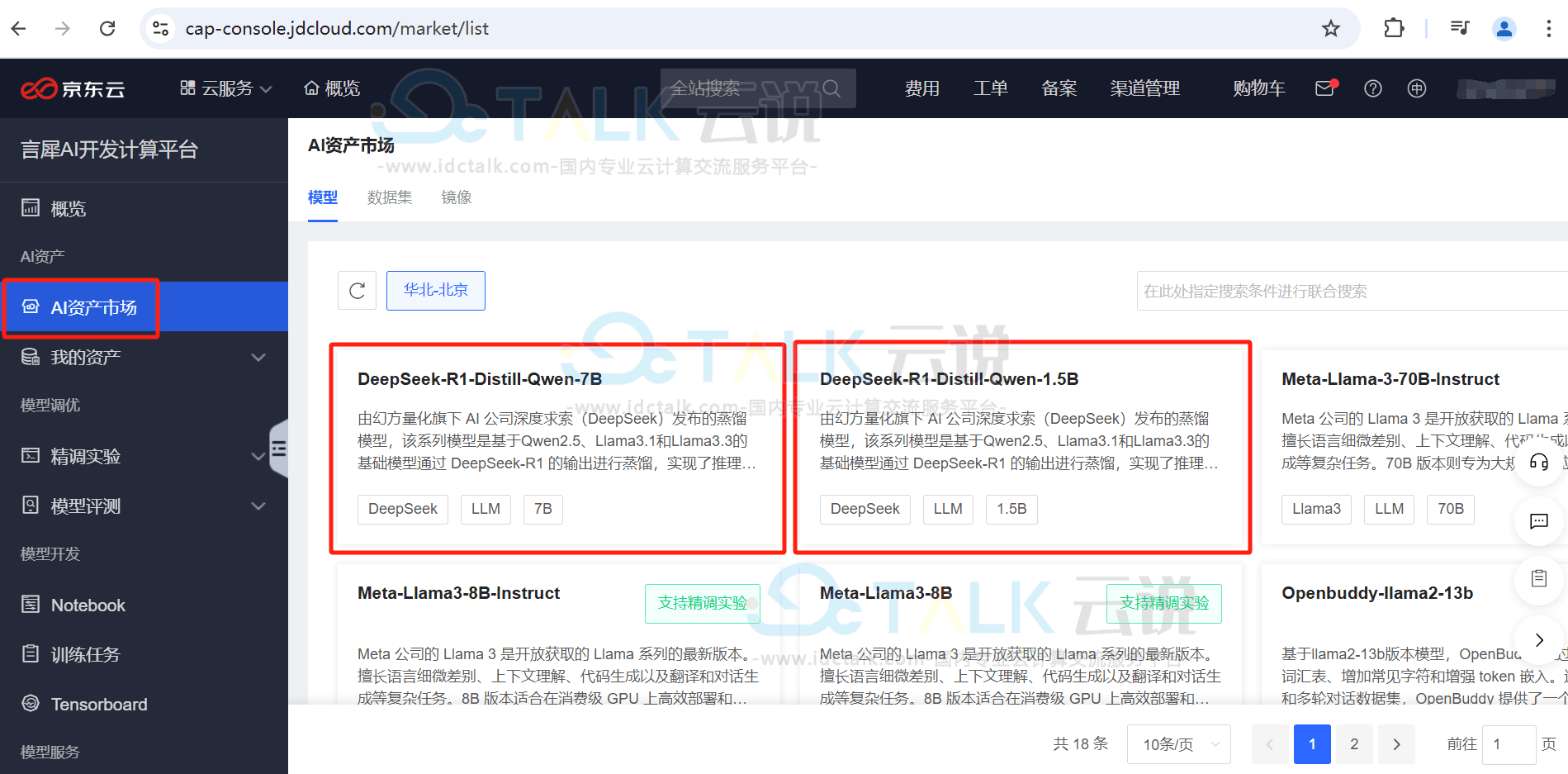Switch to the 模型 tab
The width and height of the screenshot is (1568, 774).
point(323,197)
